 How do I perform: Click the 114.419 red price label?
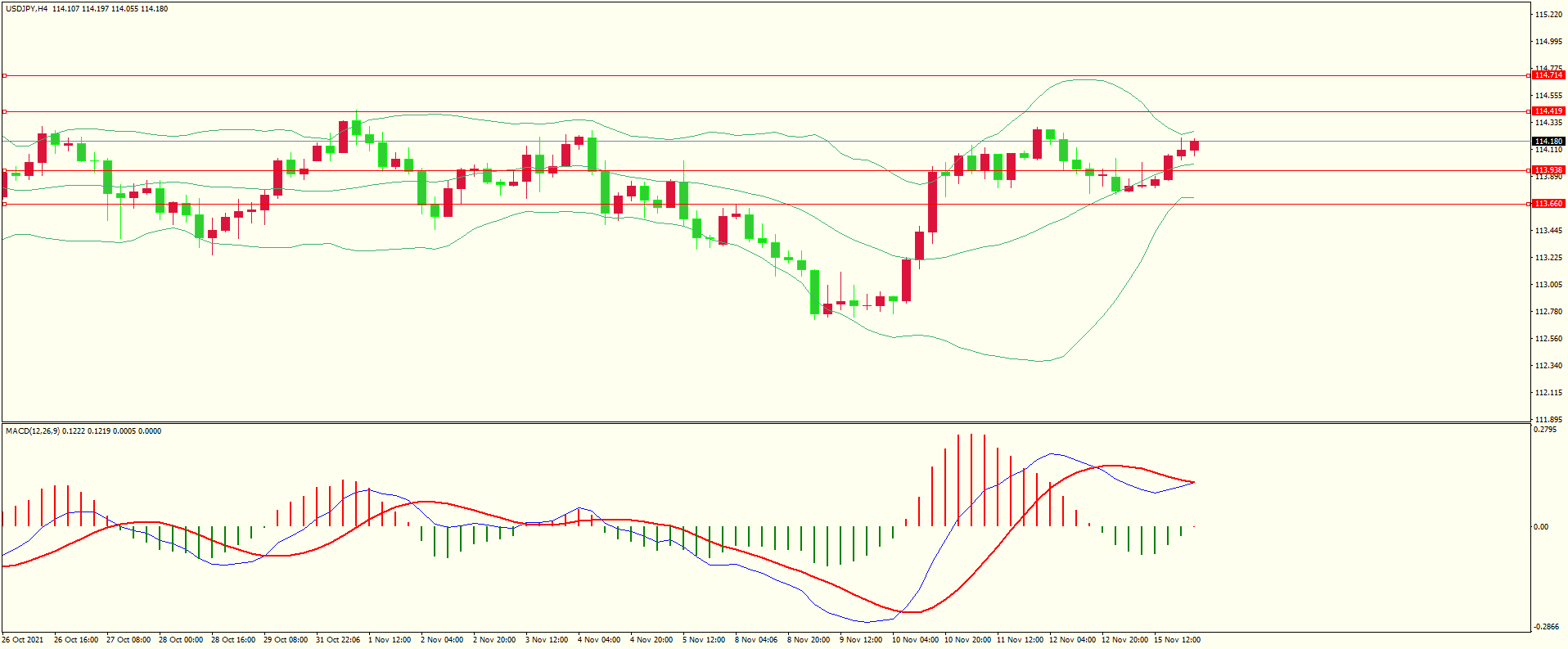point(1548,111)
